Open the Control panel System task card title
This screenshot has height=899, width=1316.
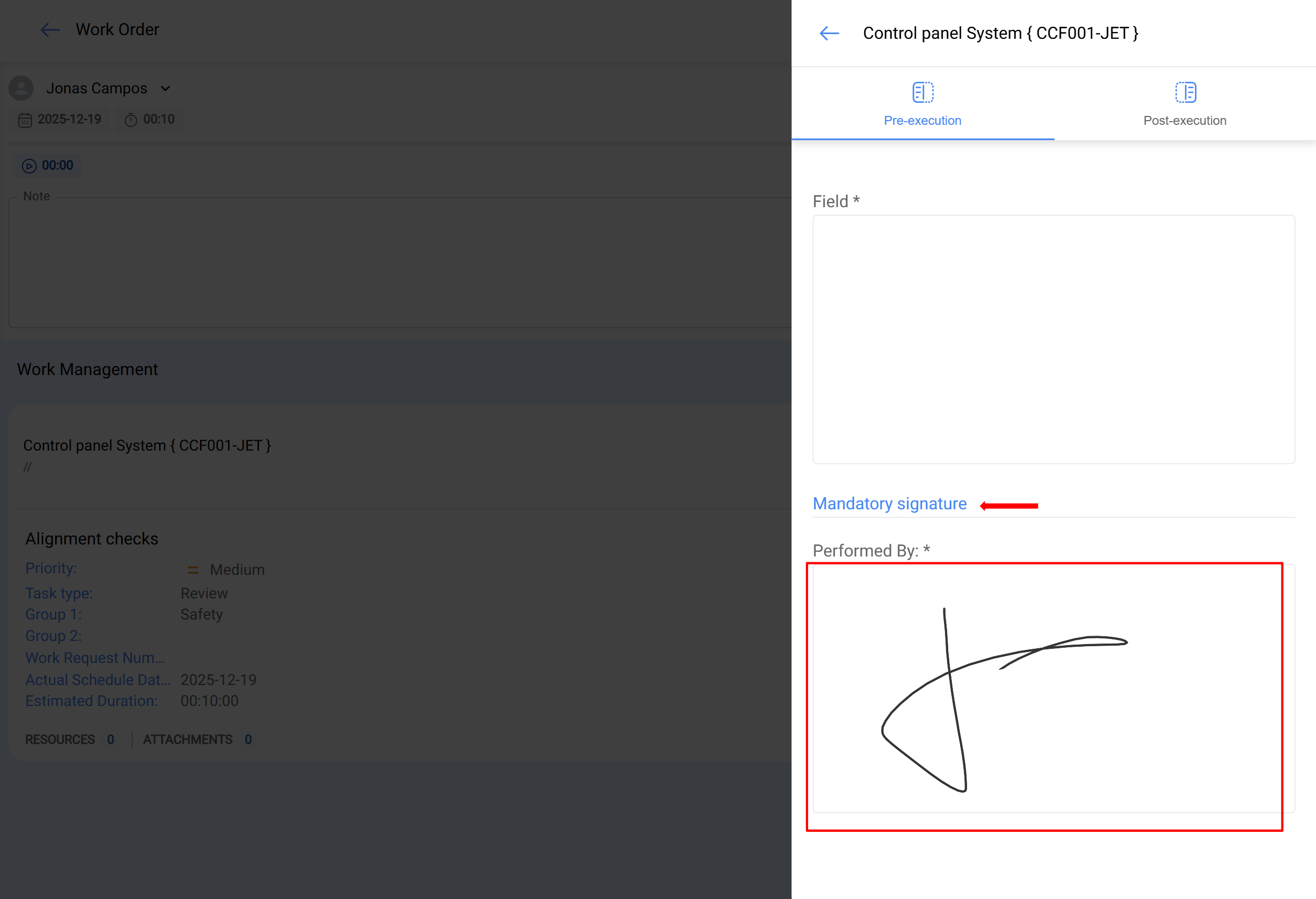147,445
